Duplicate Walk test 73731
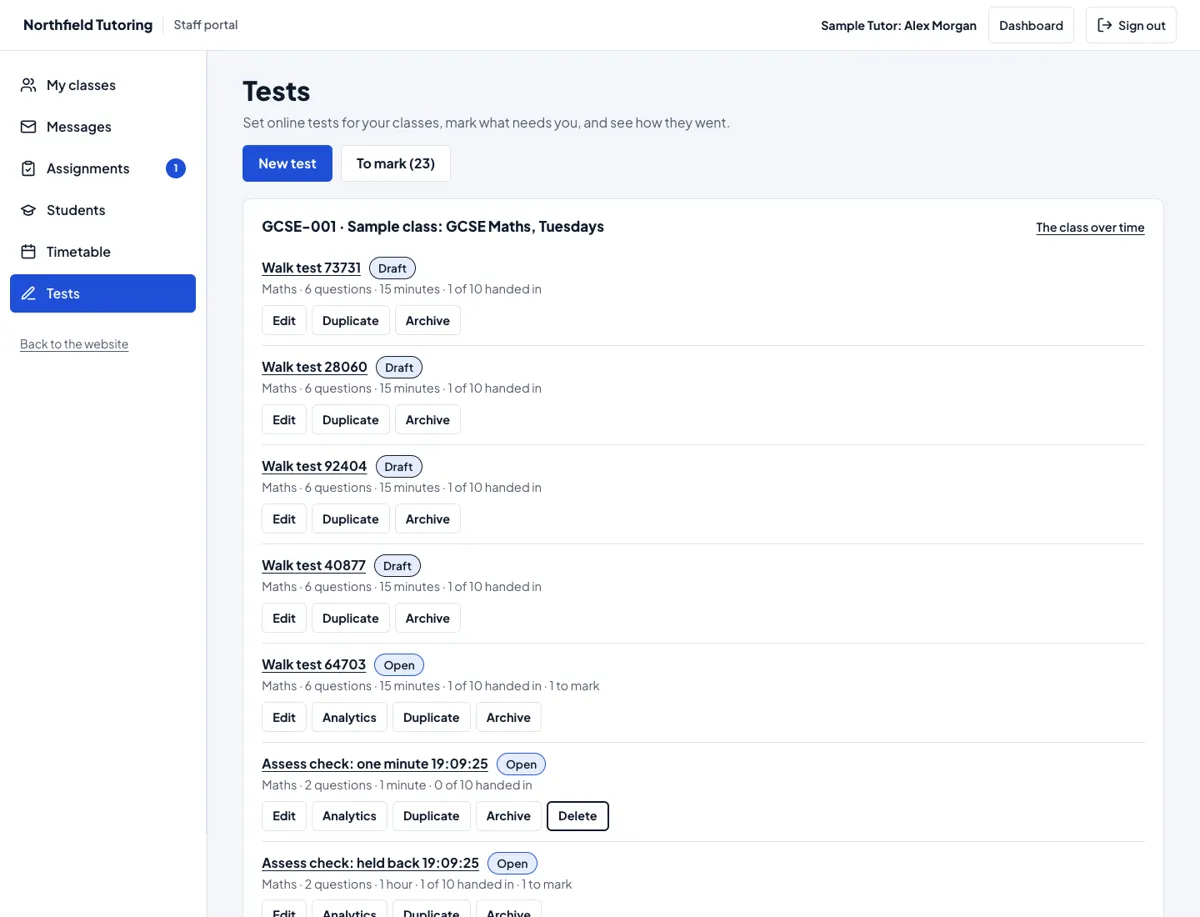Viewport: 1200px width, 917px height. [x=350, y=321]
